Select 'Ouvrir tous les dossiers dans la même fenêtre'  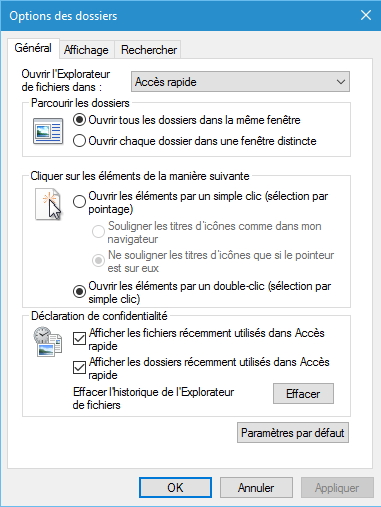(x=186, y=120)
